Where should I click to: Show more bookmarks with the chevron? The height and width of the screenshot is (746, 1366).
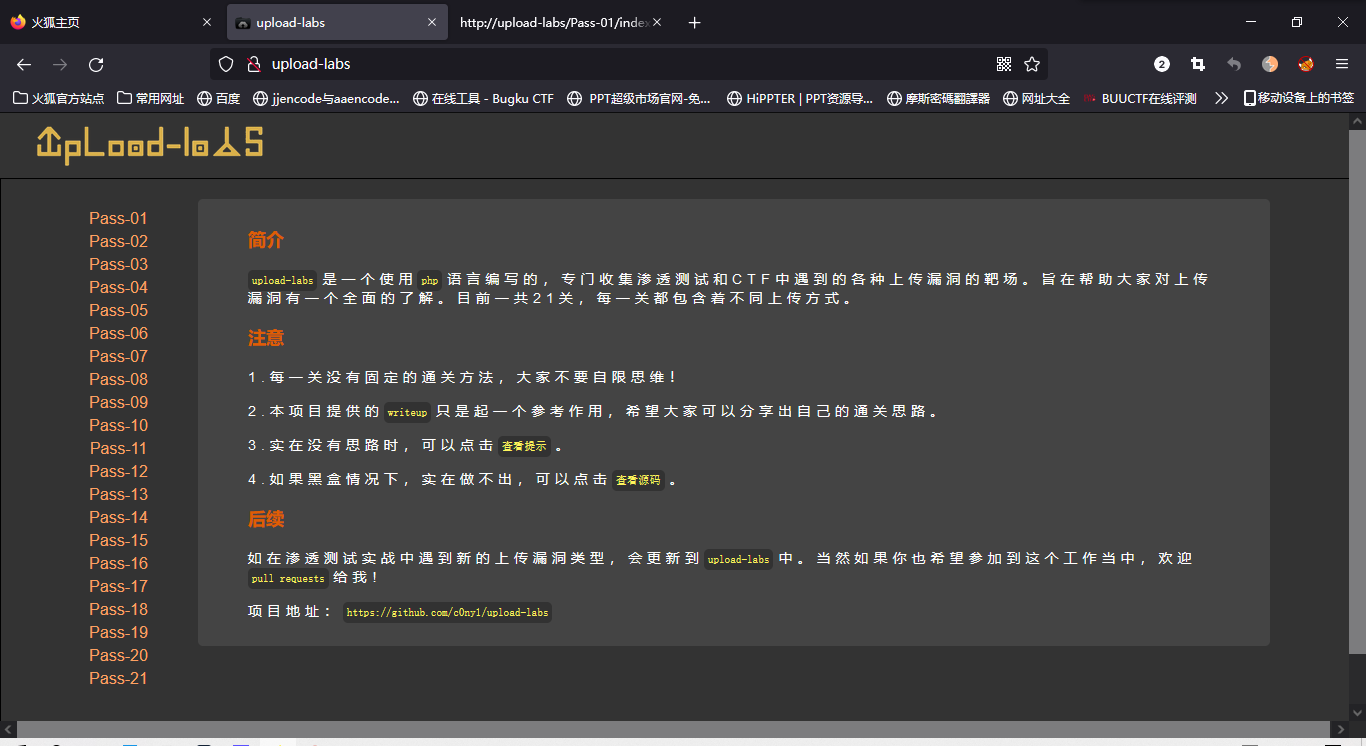(x=1221, y=98)
